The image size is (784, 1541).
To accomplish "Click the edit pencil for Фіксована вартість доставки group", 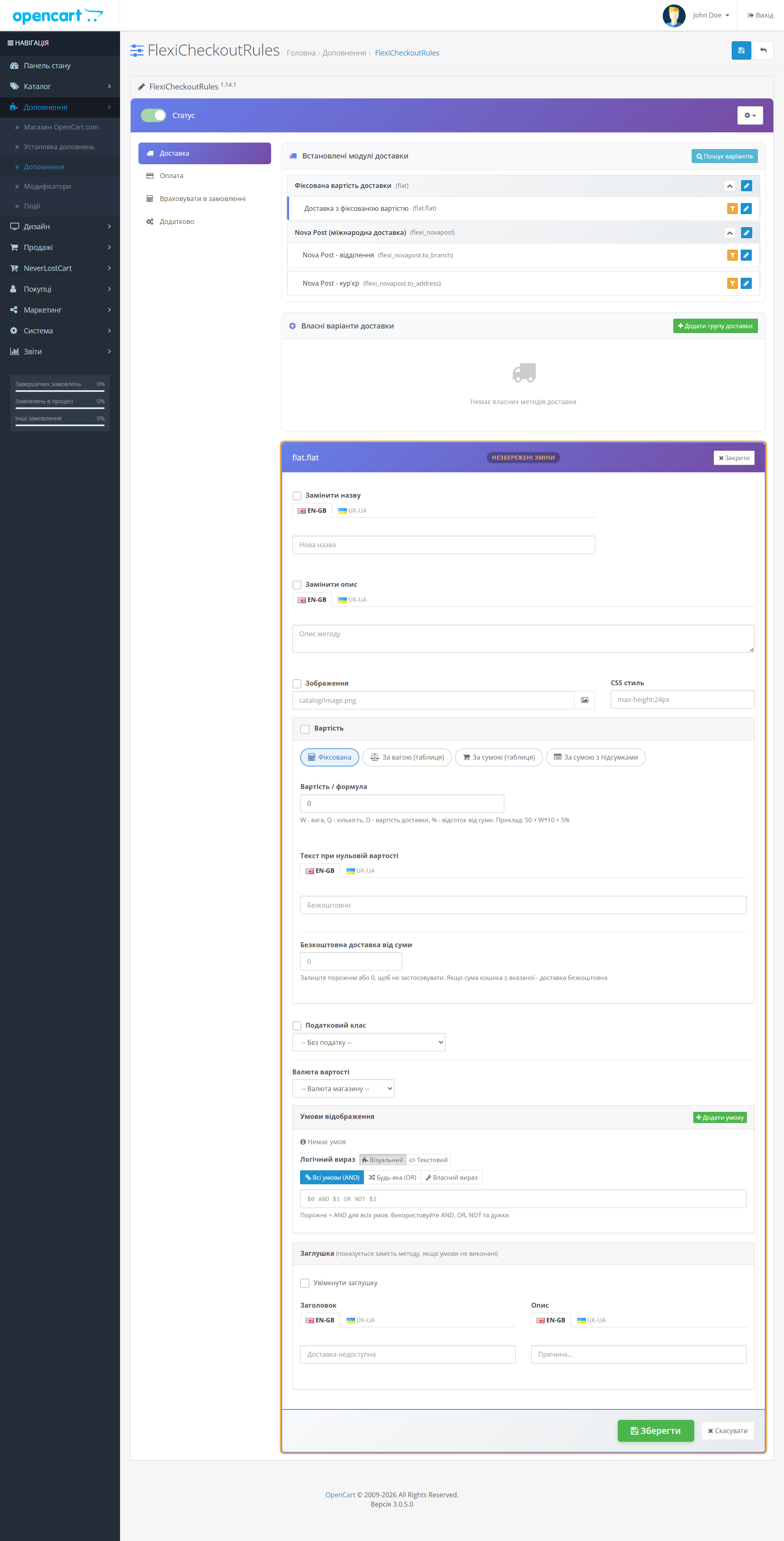I will pyautogui.click(x=746, y=186).
